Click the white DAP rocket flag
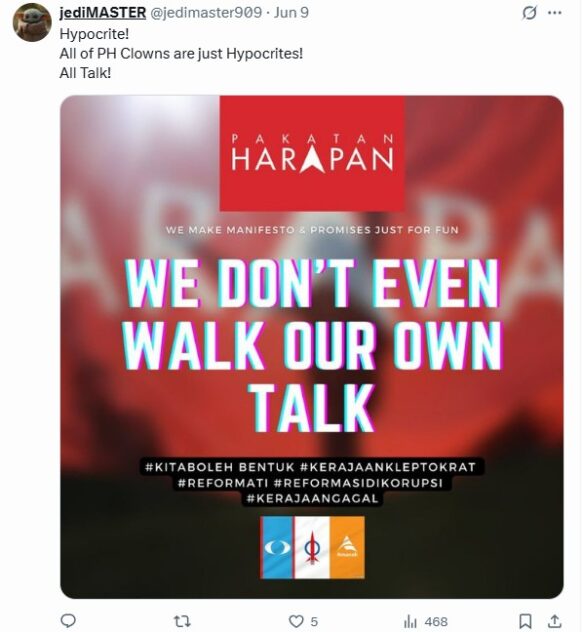This screenshot has height=632, width=583. point(312,547)
